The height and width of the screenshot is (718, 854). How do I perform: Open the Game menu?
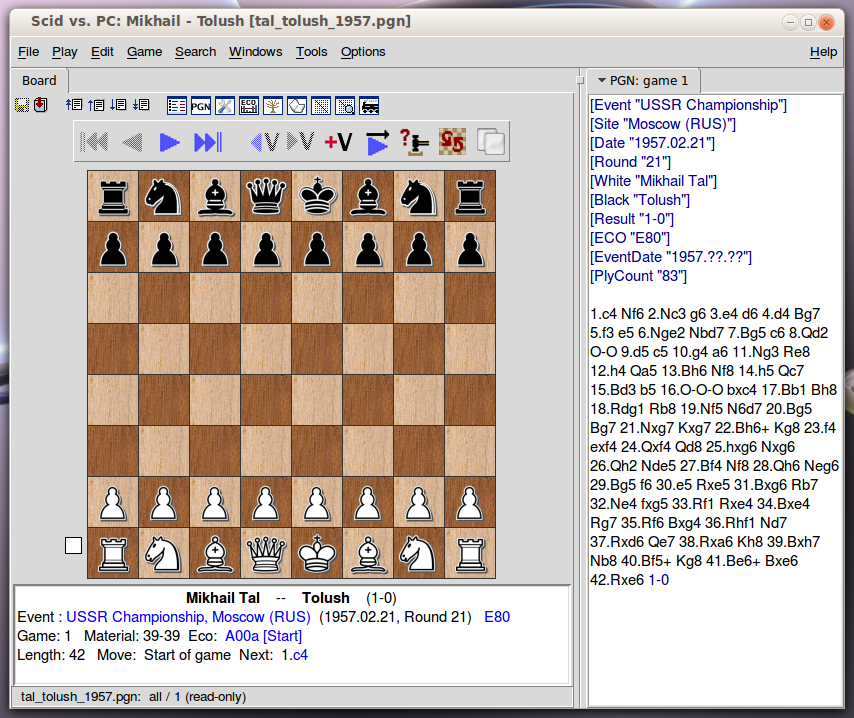pyautogui.click(x=144, y=52)
